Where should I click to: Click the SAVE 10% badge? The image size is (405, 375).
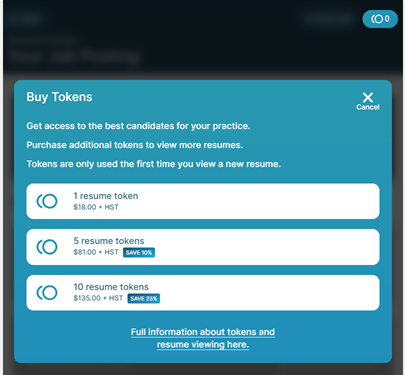pos(139,252)
